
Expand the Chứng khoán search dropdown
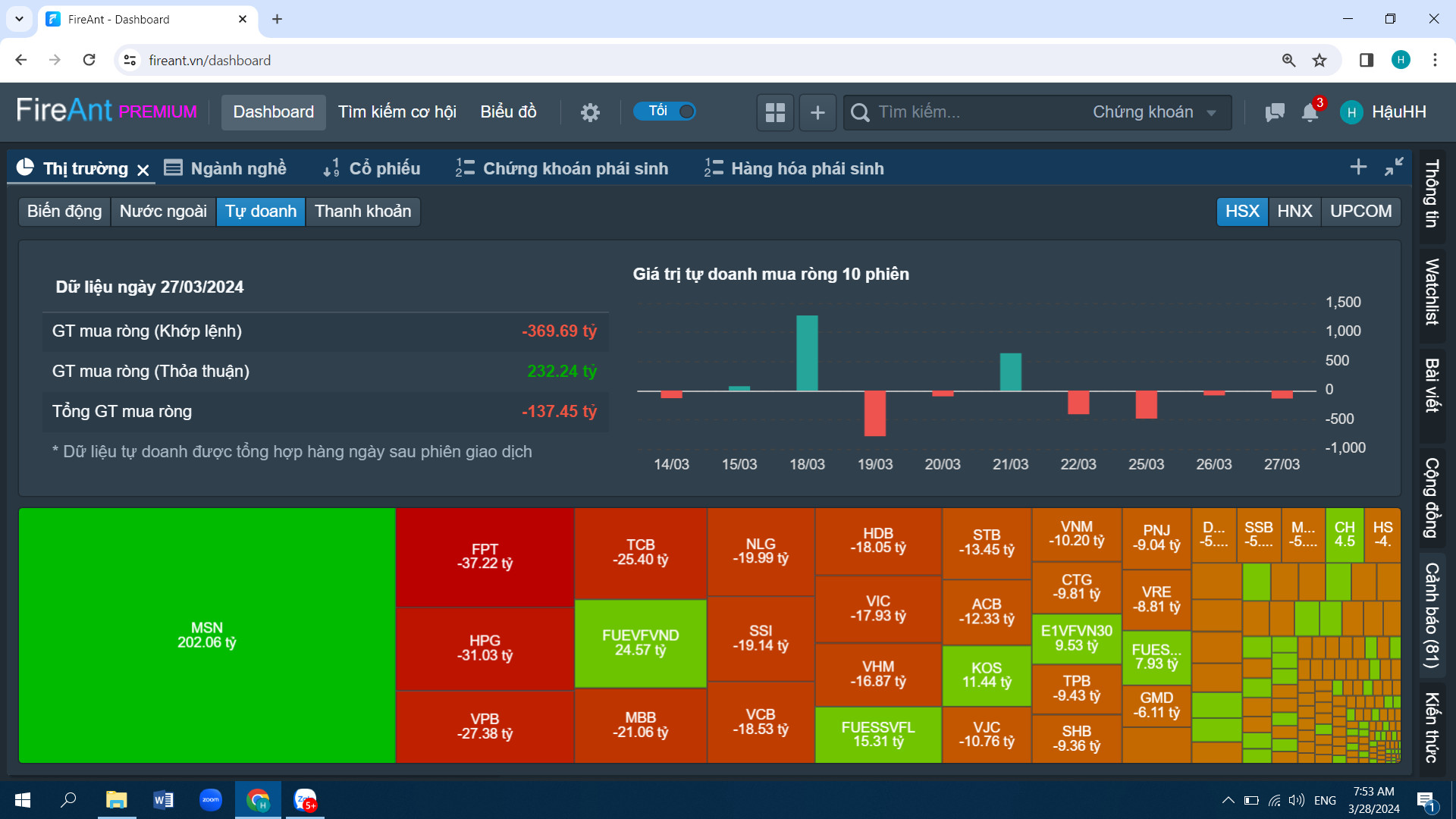[x=1153, y=112]
